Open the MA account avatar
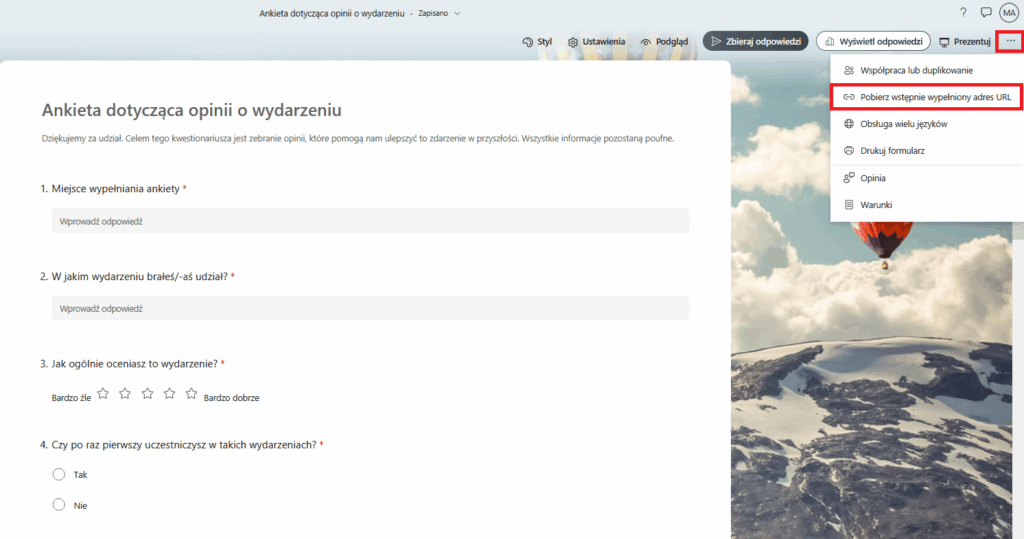Viewport: 1024px width, 539px height. coord(1009,12)
